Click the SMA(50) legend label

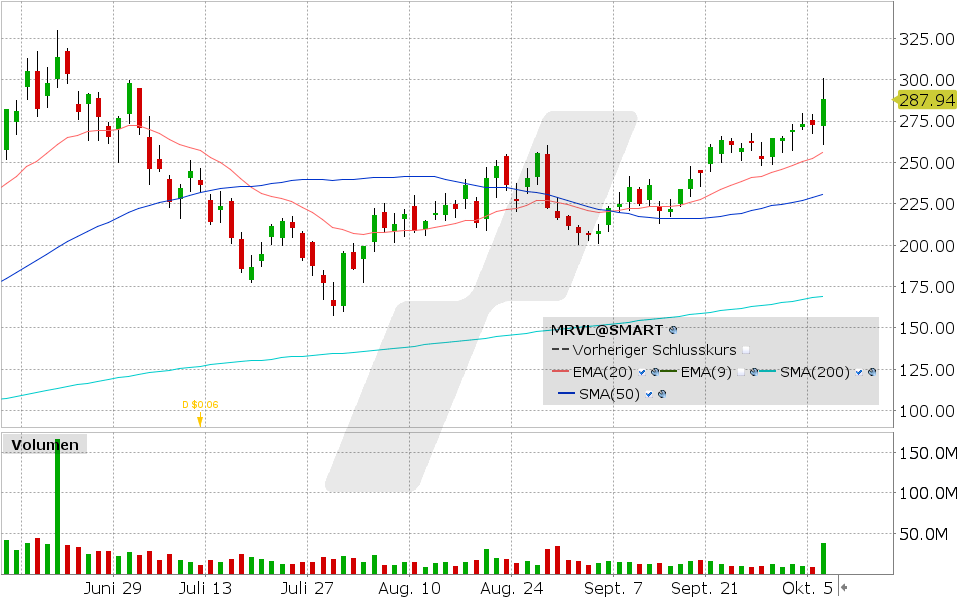coord(609,394)
